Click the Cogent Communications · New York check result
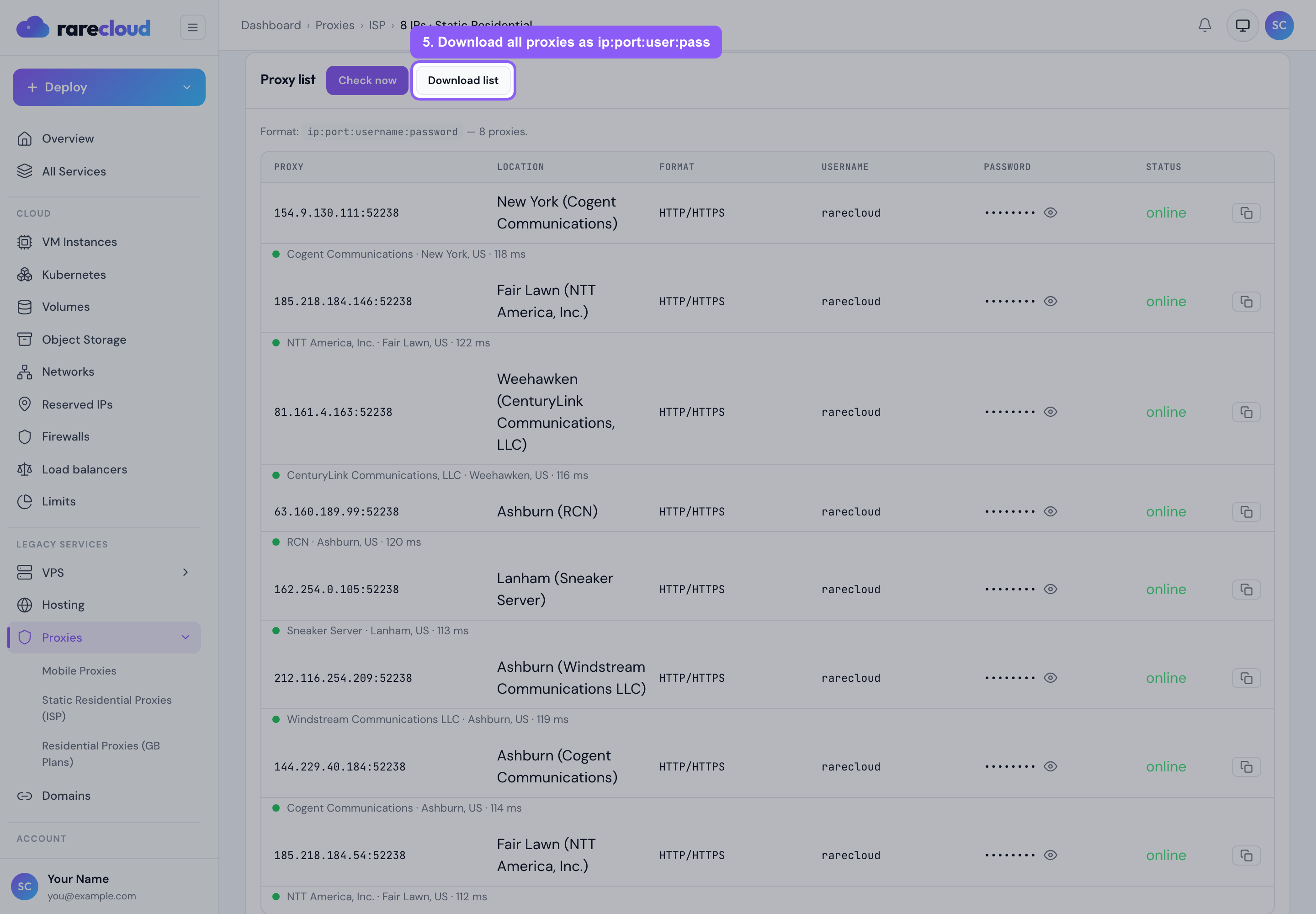1316x914 pixels. pyautogui.click(x=406, y=254)
